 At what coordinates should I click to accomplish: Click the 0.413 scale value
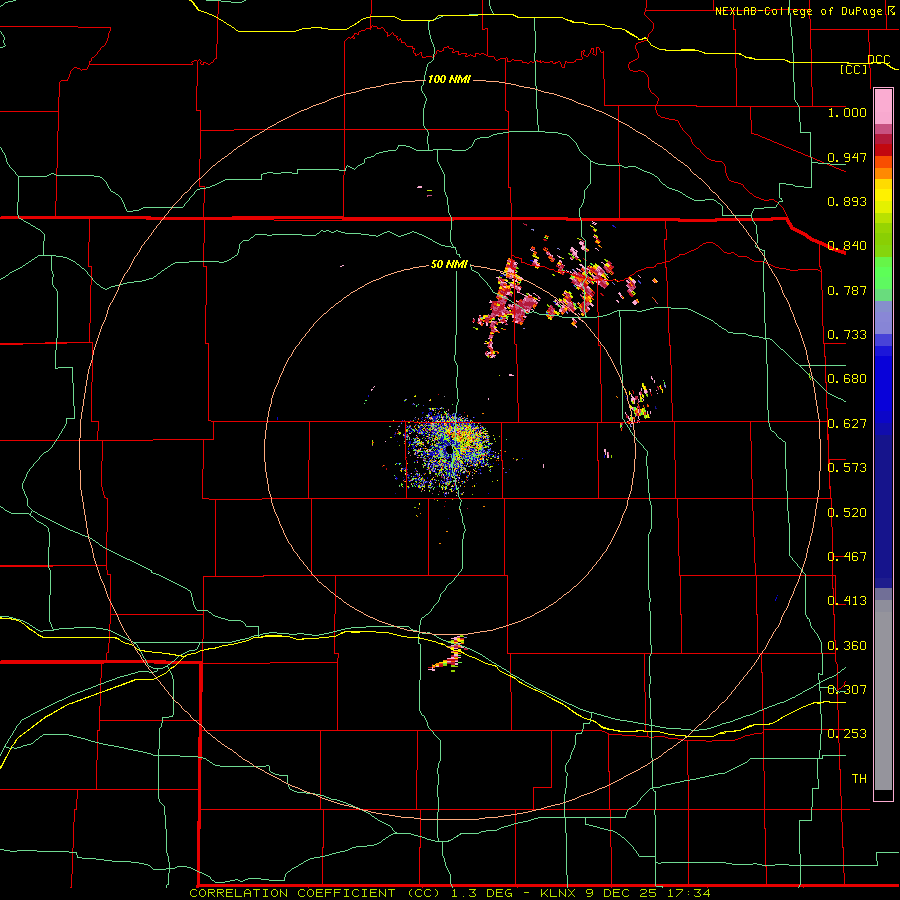coord(847,601)
